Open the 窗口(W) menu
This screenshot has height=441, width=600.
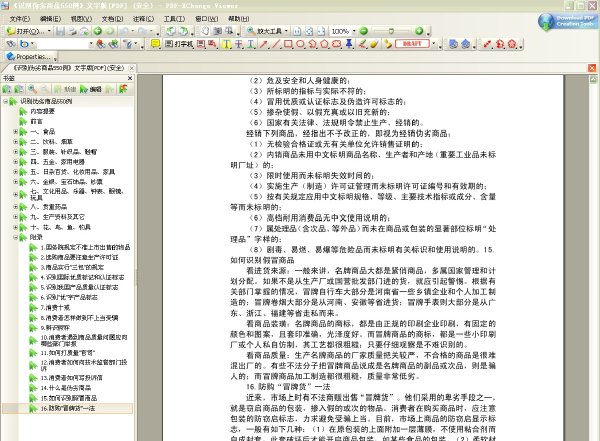pyautogui.click(x=206, y=19)
